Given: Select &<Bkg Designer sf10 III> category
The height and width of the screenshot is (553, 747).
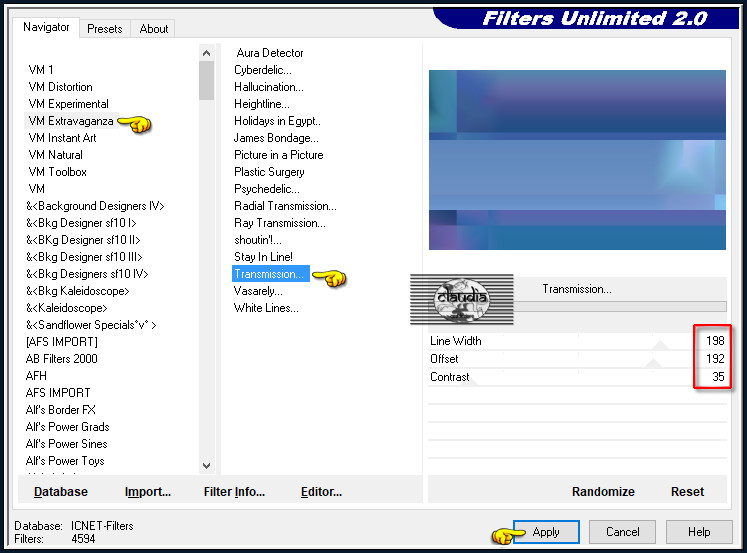Looking at the screenshot, I should click(x=84, y=257).
